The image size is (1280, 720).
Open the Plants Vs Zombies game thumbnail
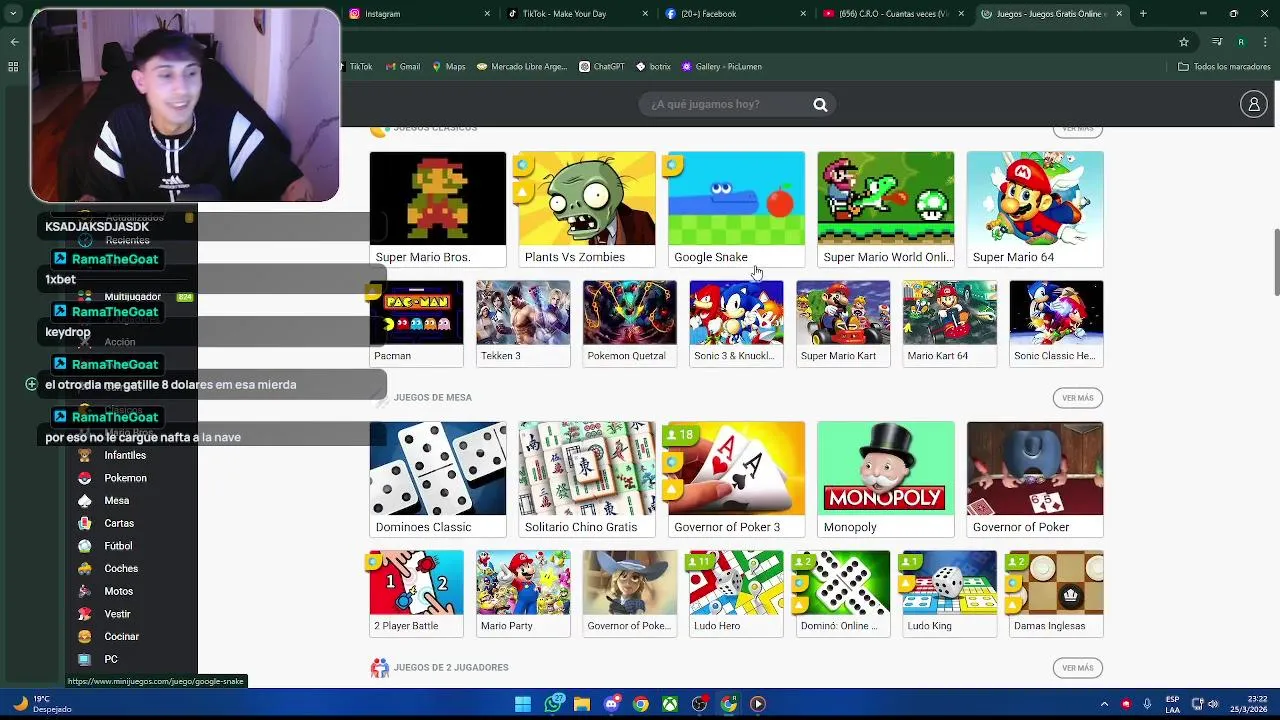[x=587, y=198]
